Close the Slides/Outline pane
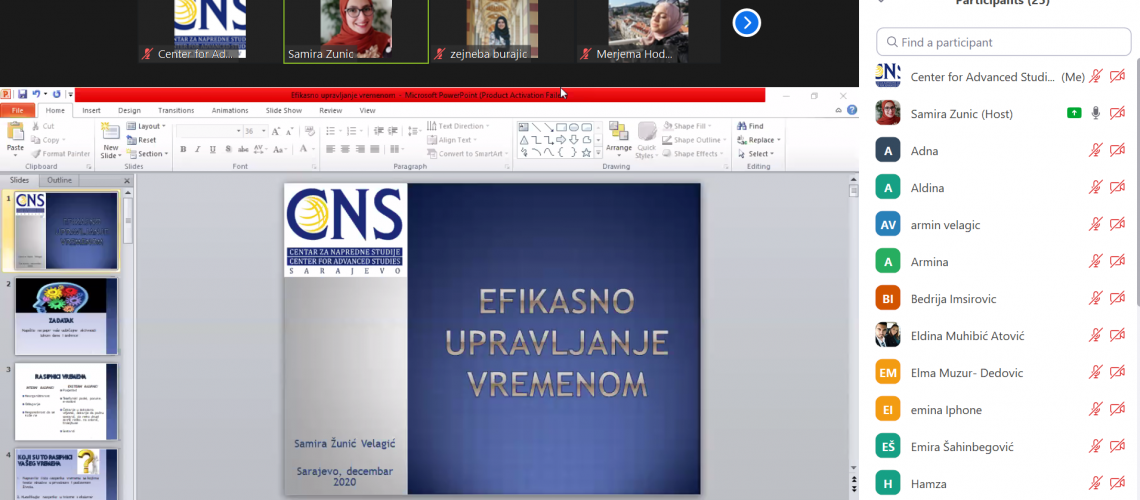This screenshot has height=500, width=1140. coord(127,180)
